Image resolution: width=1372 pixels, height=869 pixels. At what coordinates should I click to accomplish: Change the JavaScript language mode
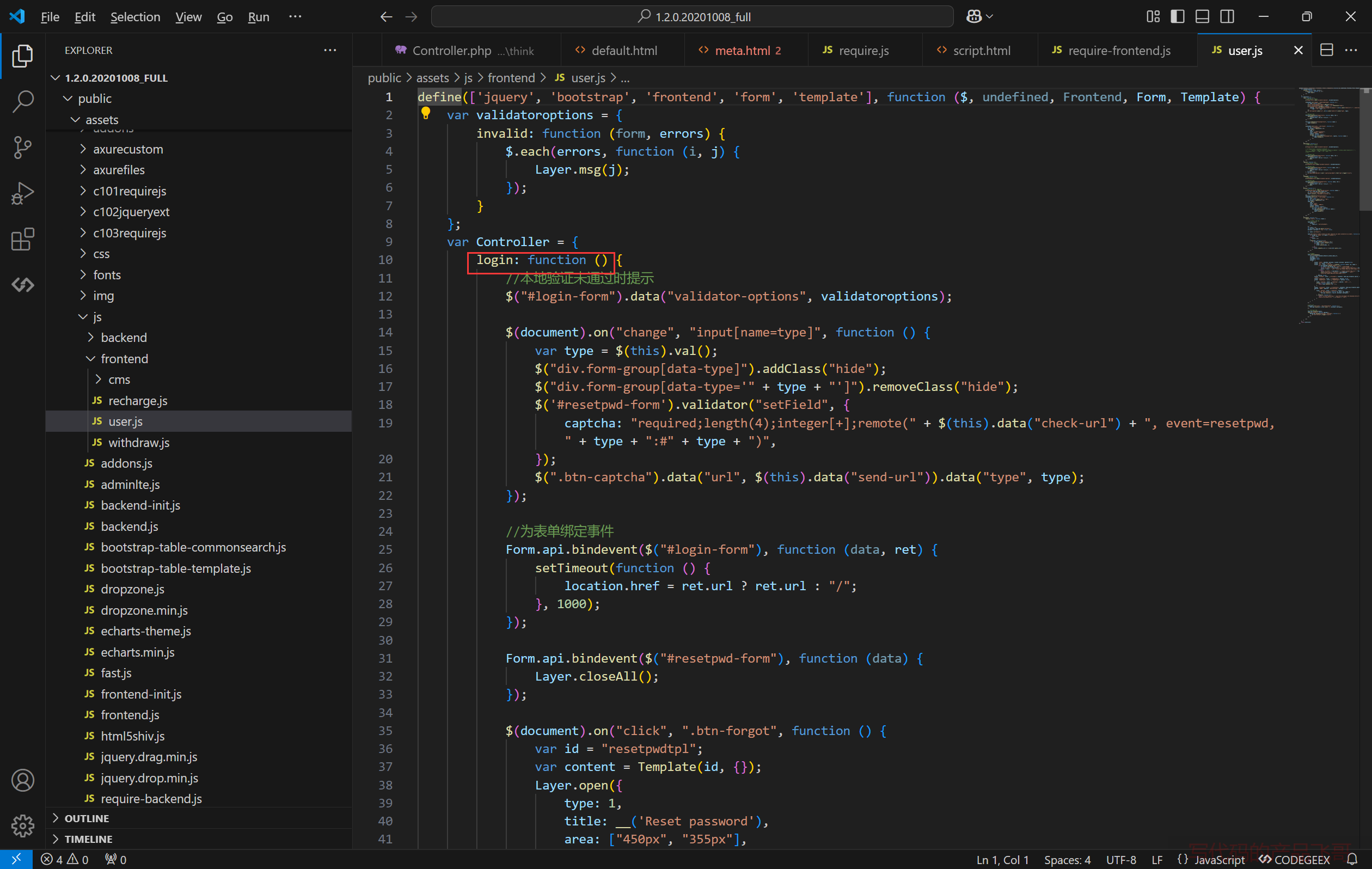(1220, 859)
